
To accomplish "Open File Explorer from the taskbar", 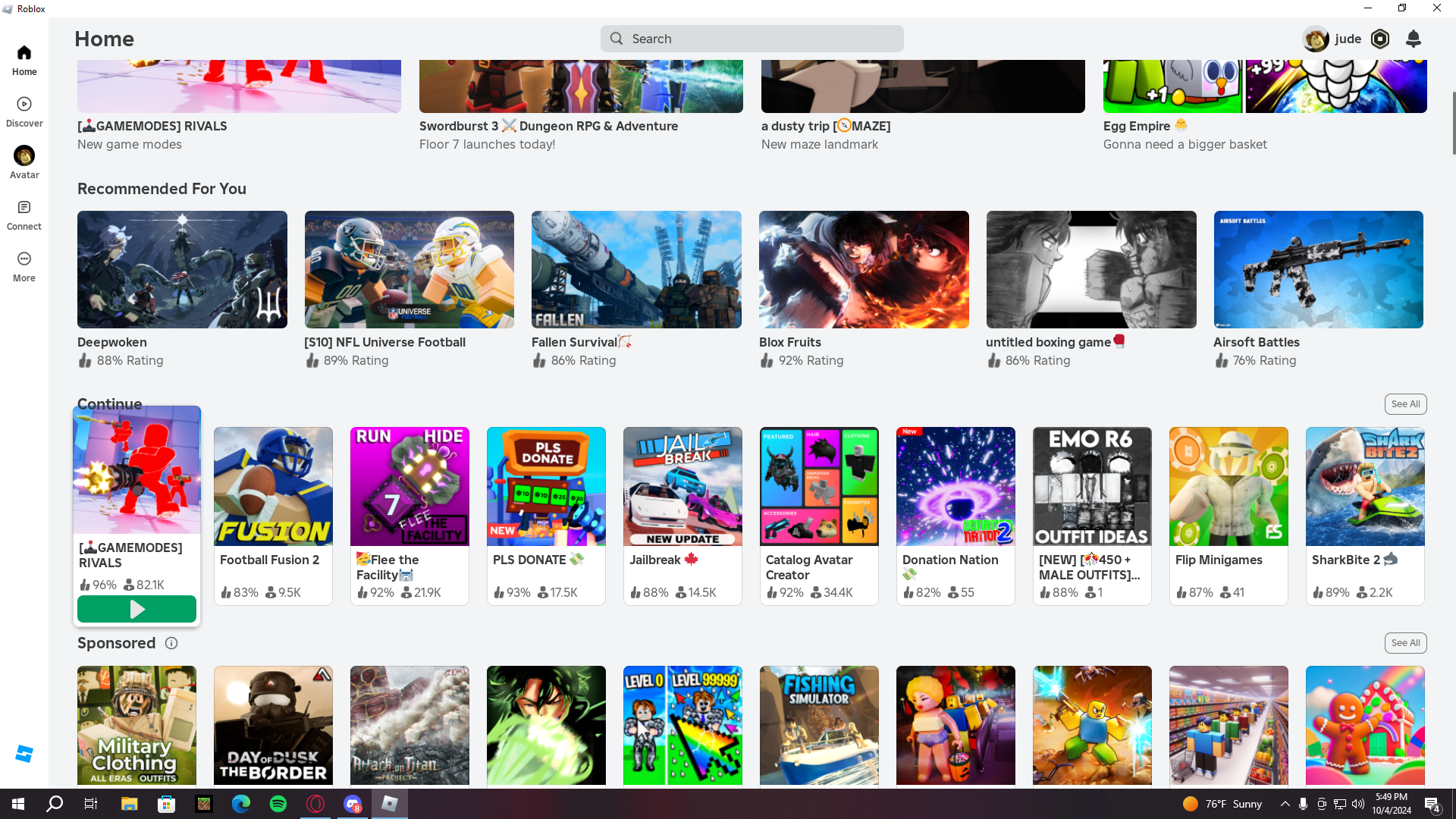I will click(129, 804).
